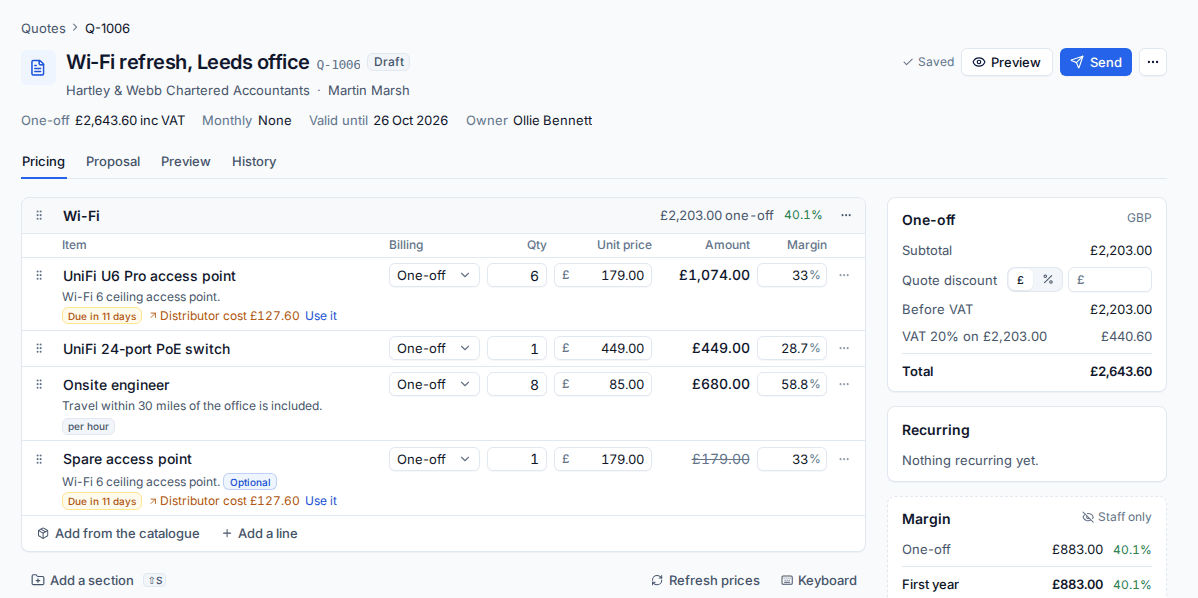Click the quote document icon beside the title

pos(38,67)
